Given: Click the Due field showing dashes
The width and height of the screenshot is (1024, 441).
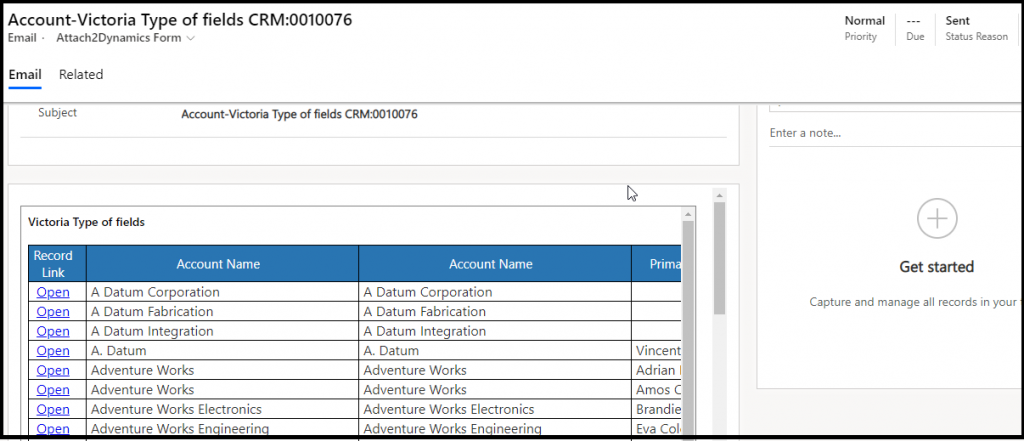Looking at the screenshot, I should pos(915,29).
